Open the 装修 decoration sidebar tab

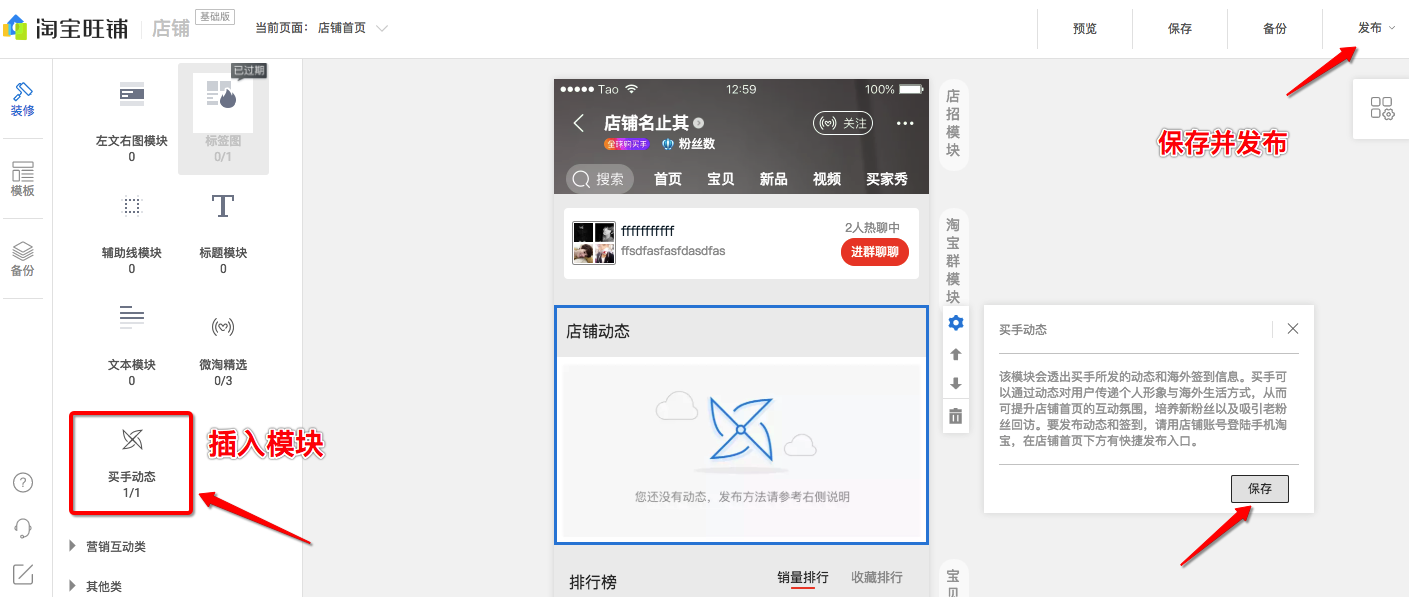(23, 99)
